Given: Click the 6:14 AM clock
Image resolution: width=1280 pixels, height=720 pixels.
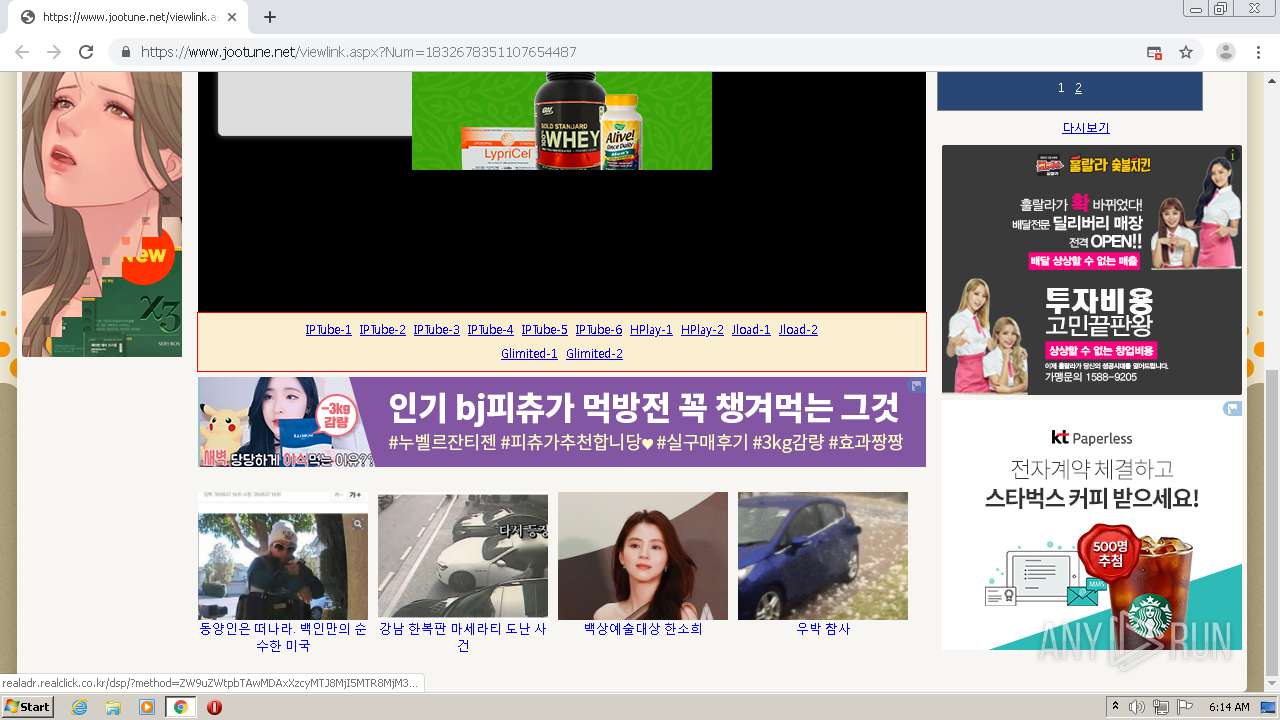Looking at the screenshot, I should point(1230,707).
